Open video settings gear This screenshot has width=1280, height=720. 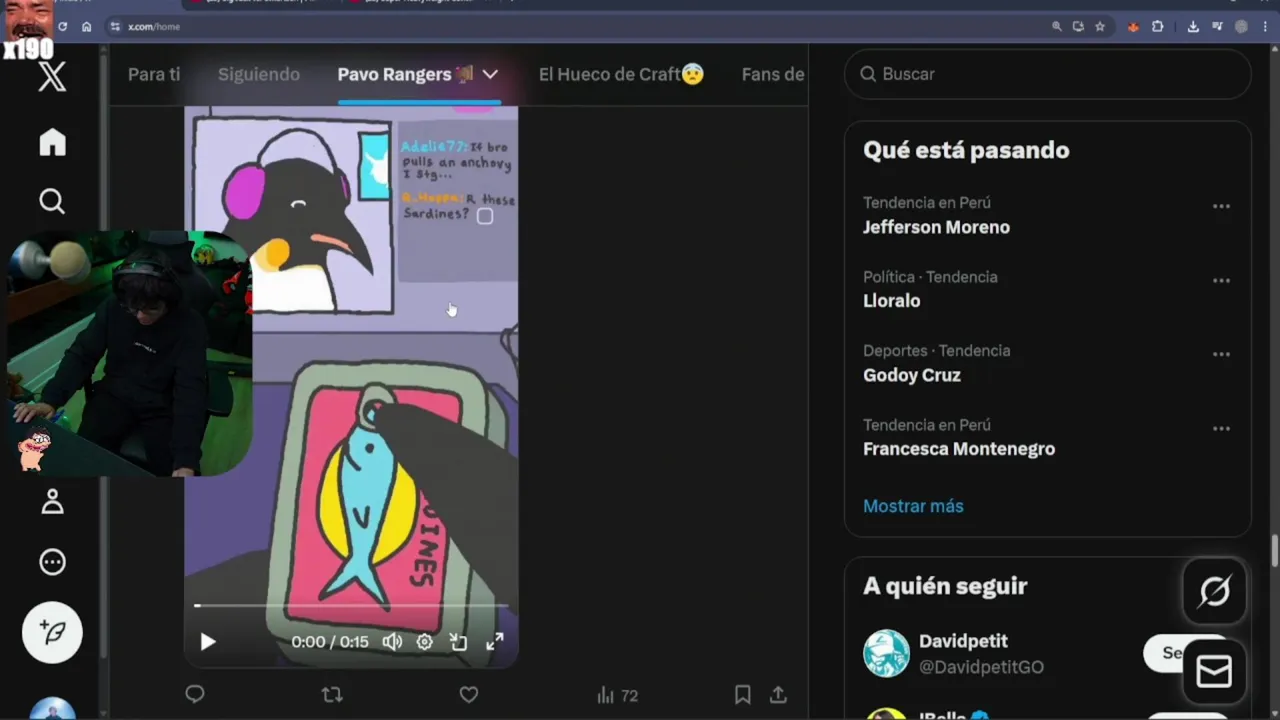point(425,642)
